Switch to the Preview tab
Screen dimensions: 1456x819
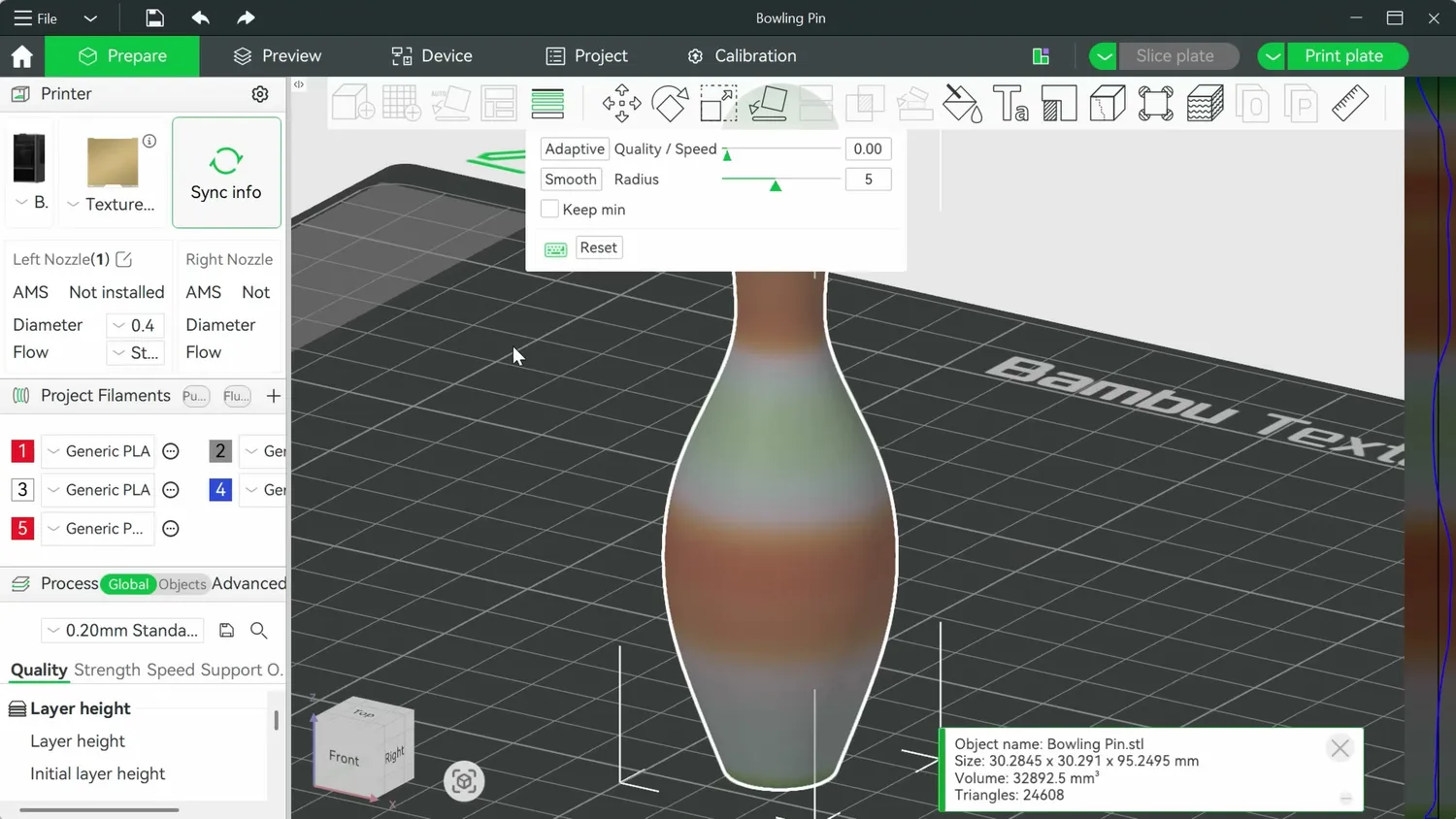(278, 56)
